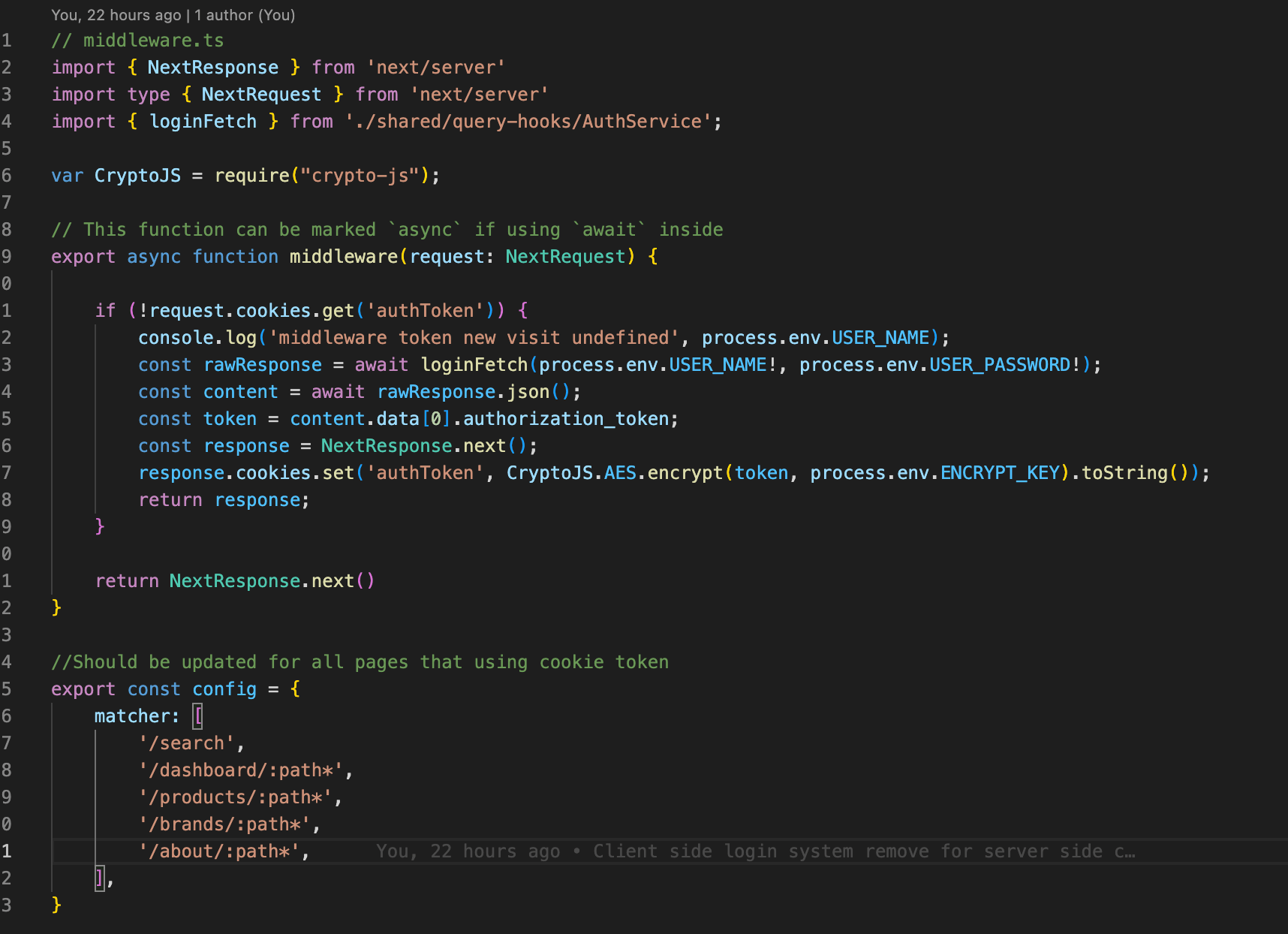Click the '/about/:path*' matcher entry
The width and height of the screenshot is (1288, 934).
[x=219, y=851]
